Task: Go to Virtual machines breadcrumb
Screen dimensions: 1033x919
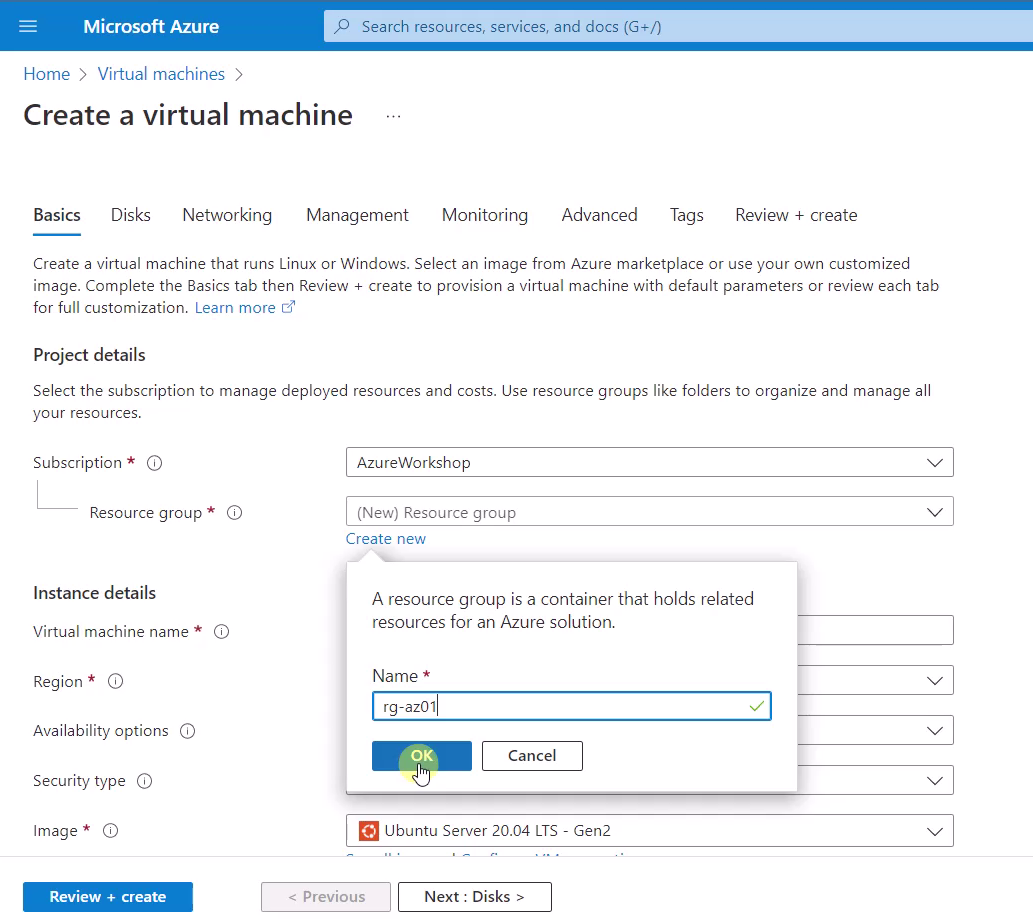Action: pos(161,74)
